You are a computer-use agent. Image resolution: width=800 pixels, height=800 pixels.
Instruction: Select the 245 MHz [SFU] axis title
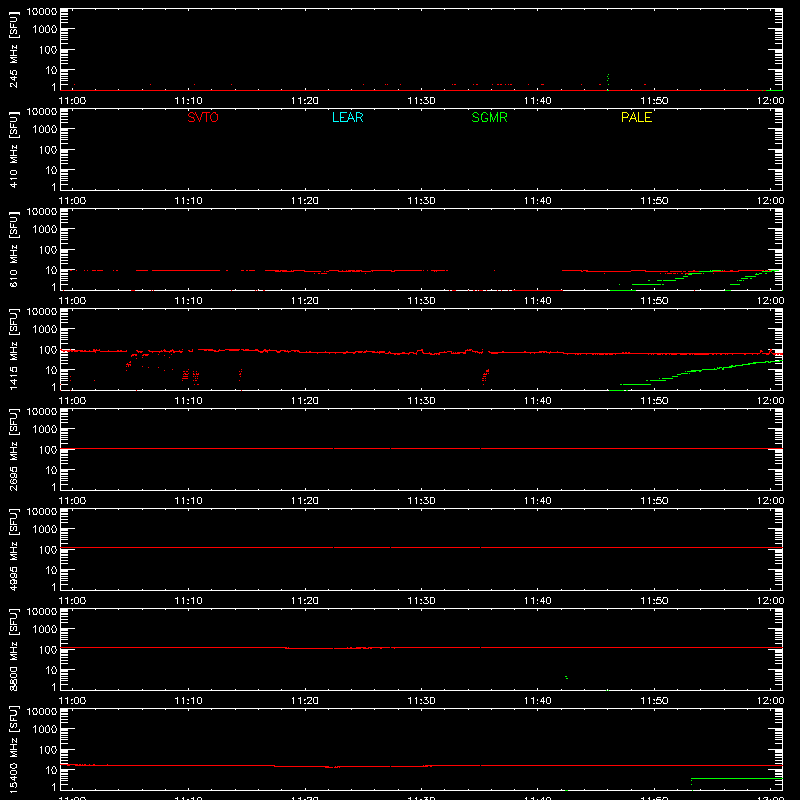[13, 50]
